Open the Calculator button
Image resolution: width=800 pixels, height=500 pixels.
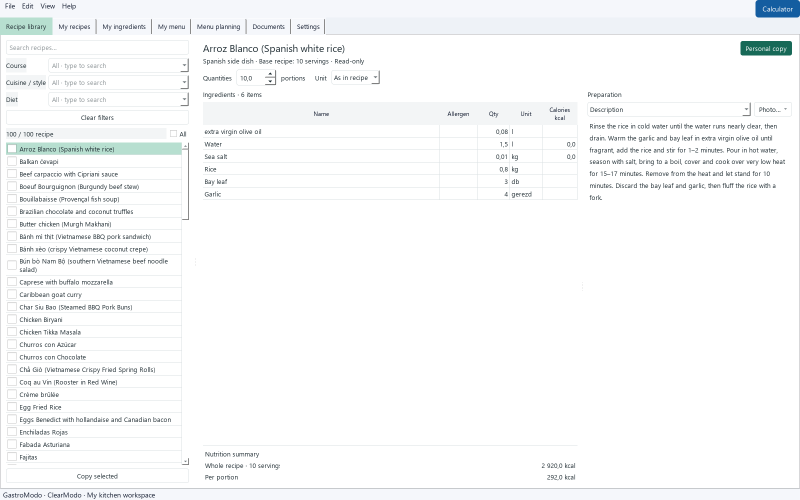coord(777,9)
